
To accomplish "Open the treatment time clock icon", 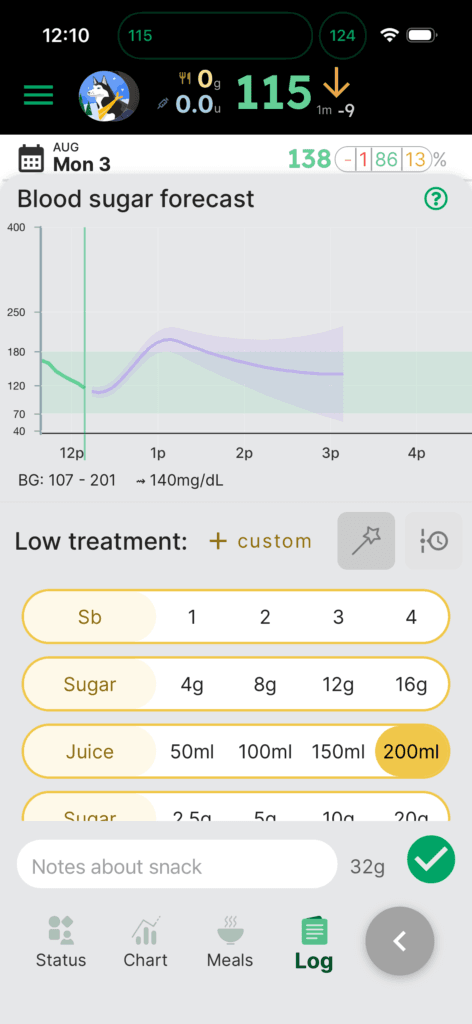I will (434, 541).
